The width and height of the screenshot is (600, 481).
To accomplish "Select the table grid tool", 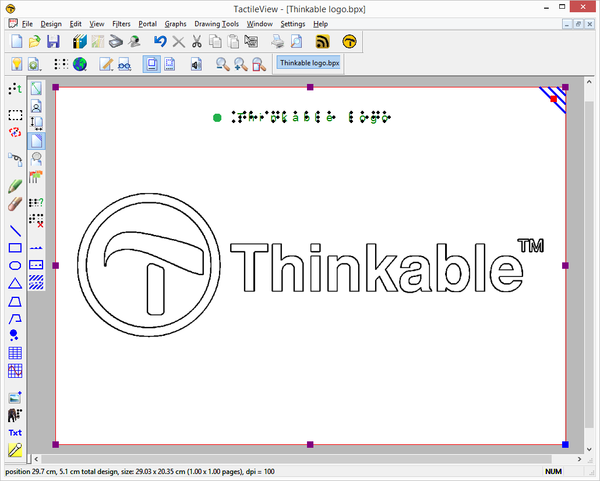I will (15, 353).
